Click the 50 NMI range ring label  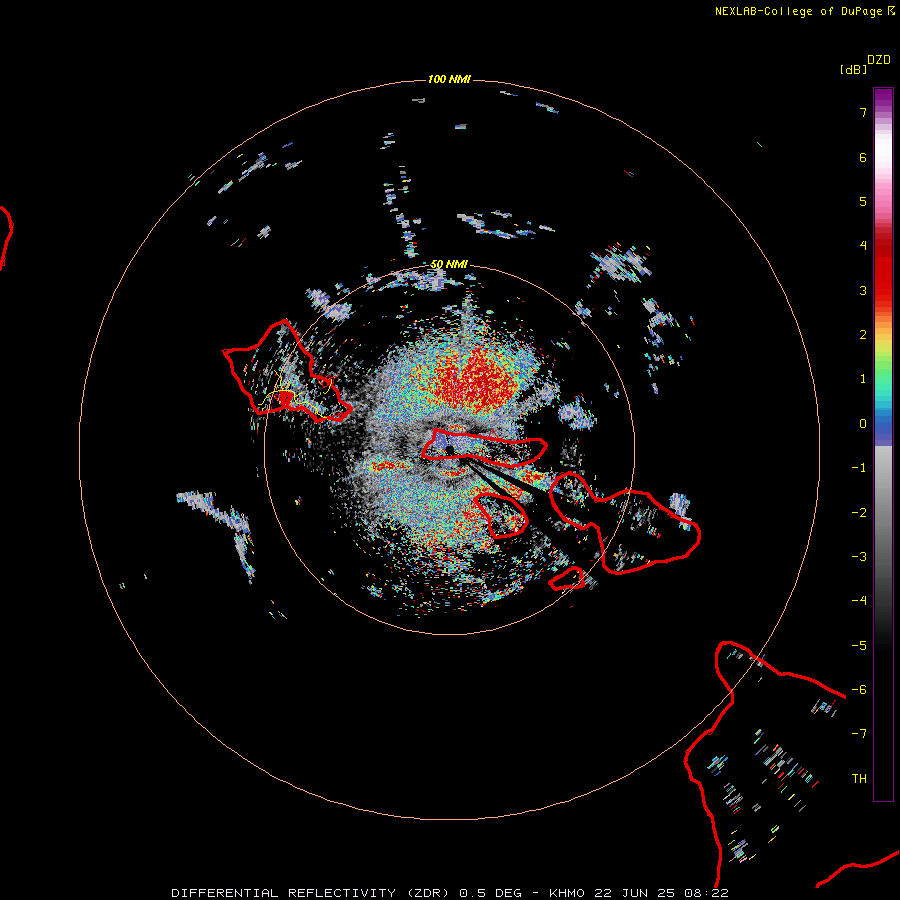(449, 264)
